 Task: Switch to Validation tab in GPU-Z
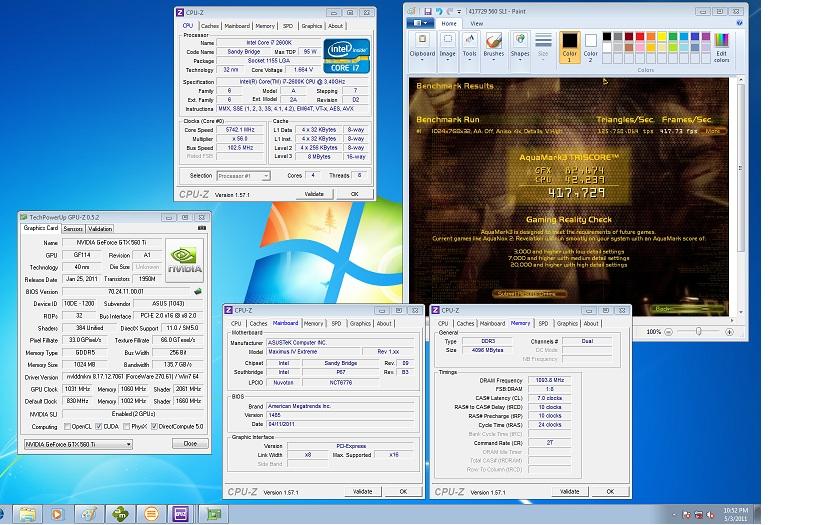pyautogui.click(x=100, y=229)
